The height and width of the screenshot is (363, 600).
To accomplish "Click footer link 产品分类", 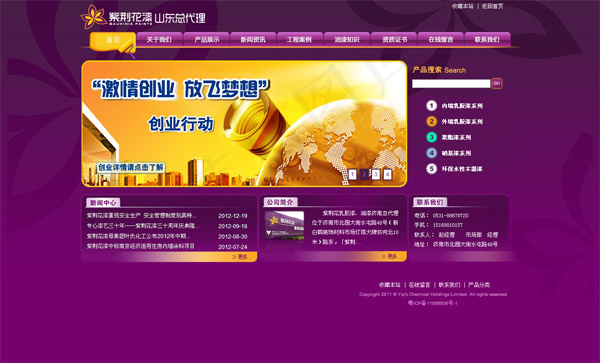I will tap(479, 285).
